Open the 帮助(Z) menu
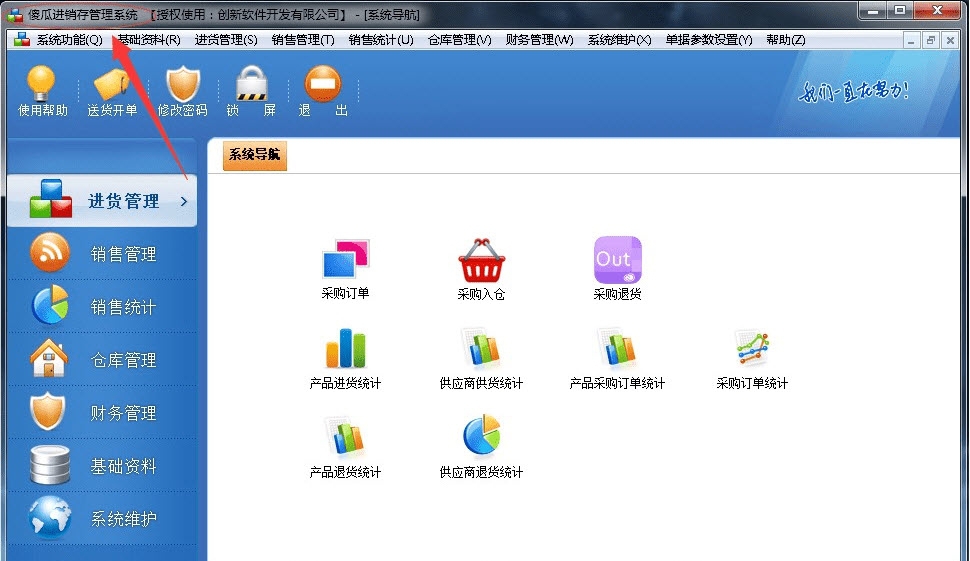The height and width of the screenshot is (561, 970). 786,40
